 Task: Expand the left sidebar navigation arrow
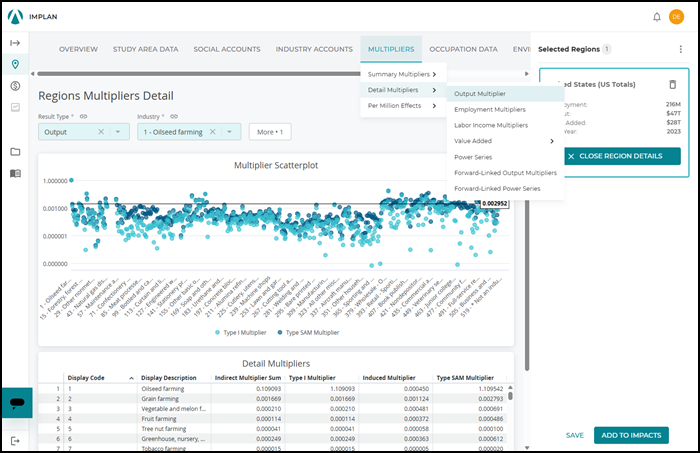coord(15,43)
